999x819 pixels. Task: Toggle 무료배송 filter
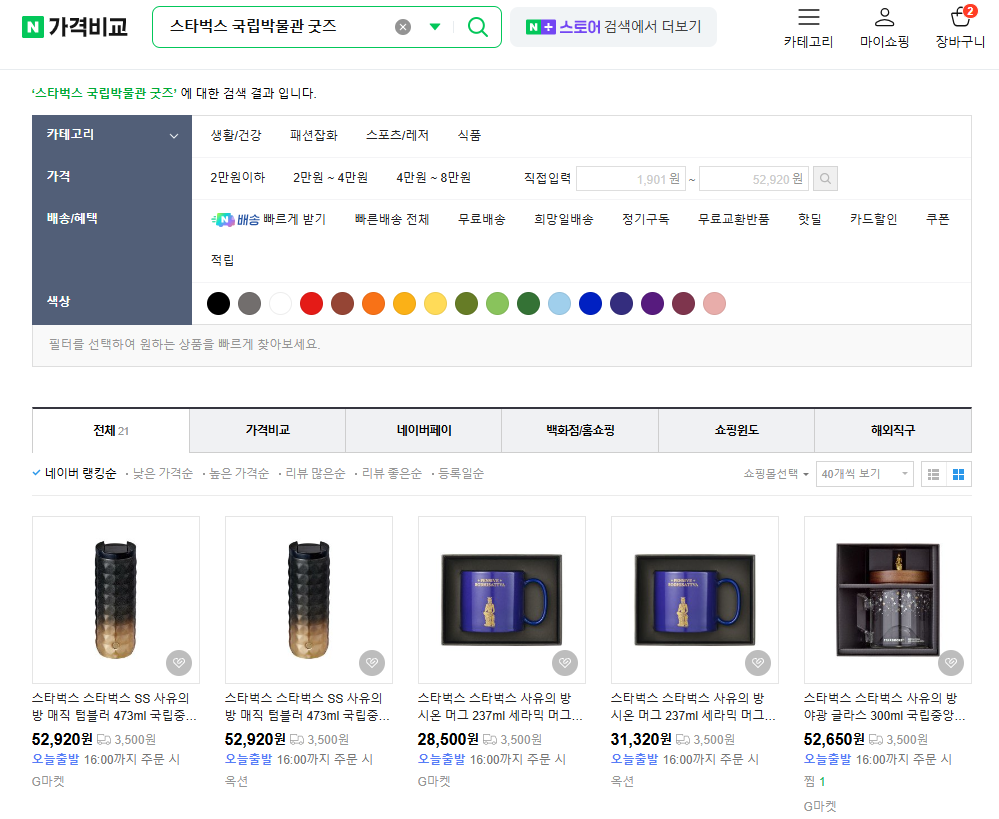click(482, 219)
